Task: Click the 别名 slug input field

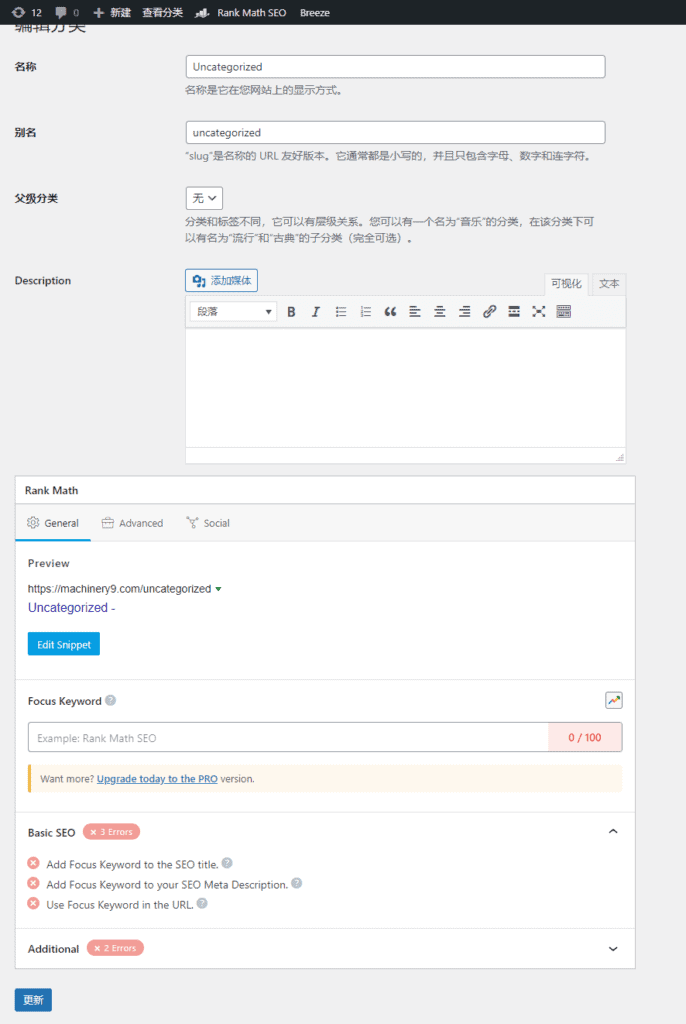Action: coord(395,133)
